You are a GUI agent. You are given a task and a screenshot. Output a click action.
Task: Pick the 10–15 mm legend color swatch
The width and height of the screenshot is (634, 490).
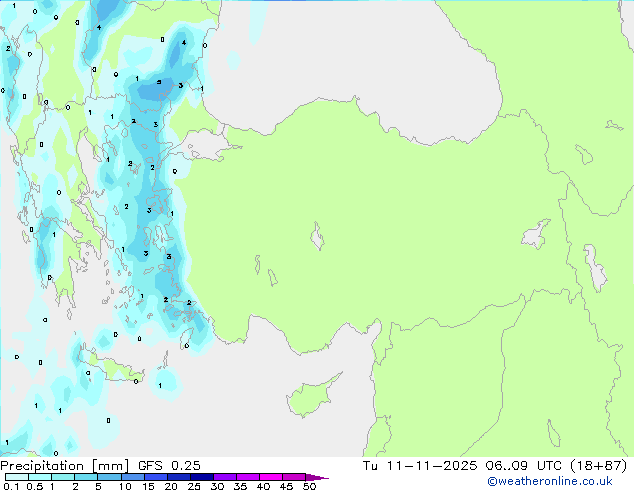pos(133,477)
